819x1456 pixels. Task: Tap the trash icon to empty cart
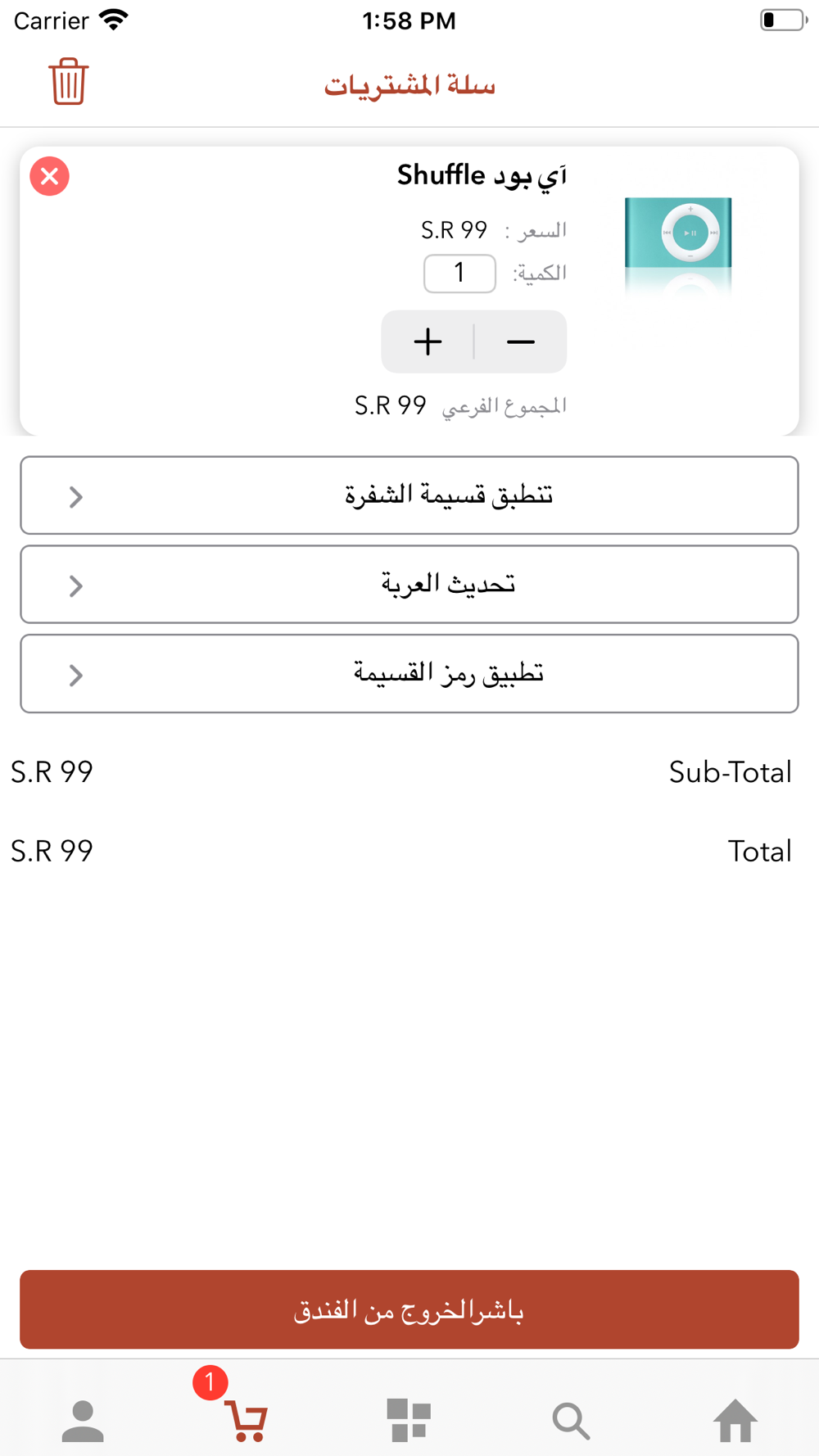68,82
